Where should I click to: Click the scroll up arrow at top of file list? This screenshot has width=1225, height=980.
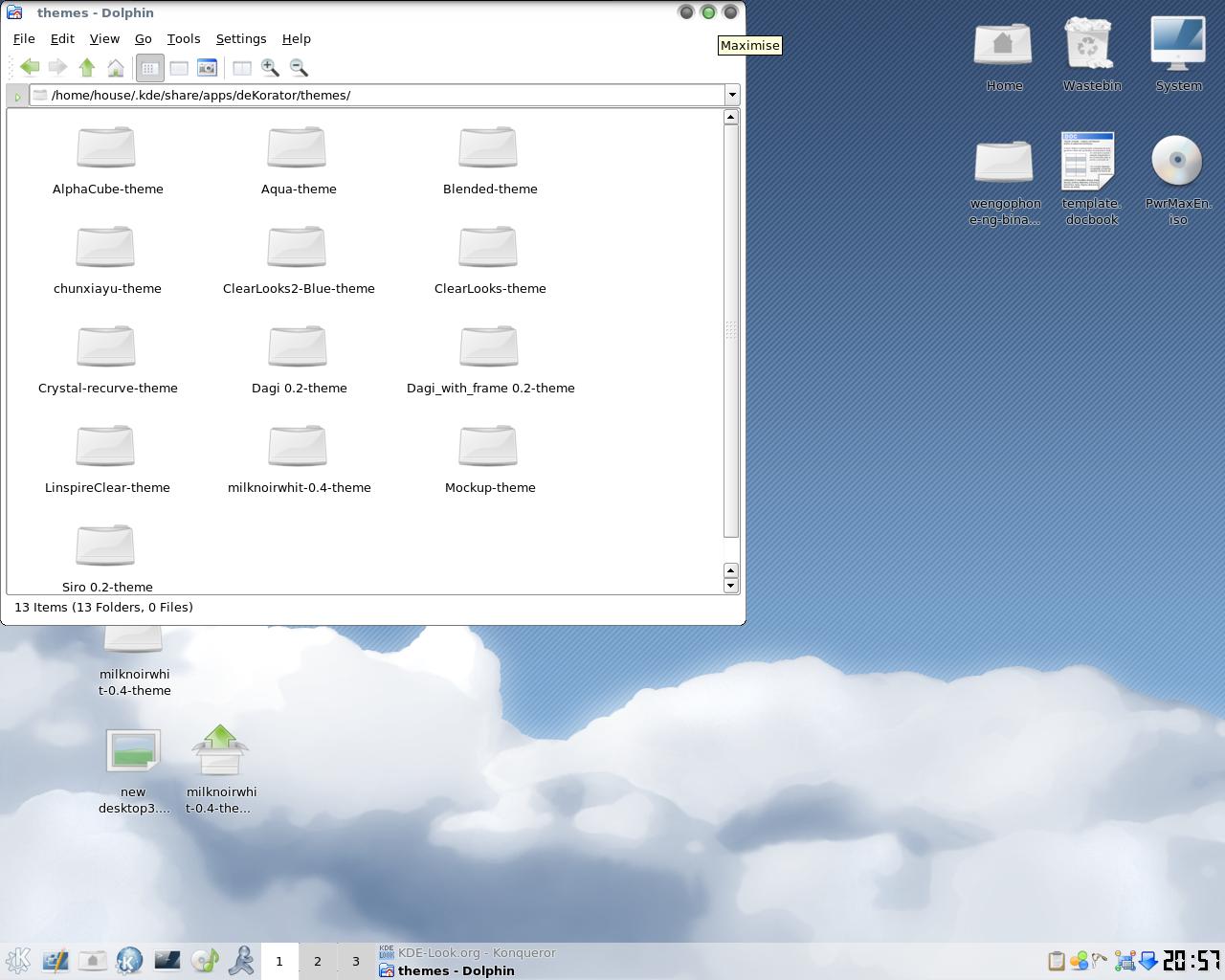pyautogui.click(x=731, y=117)
